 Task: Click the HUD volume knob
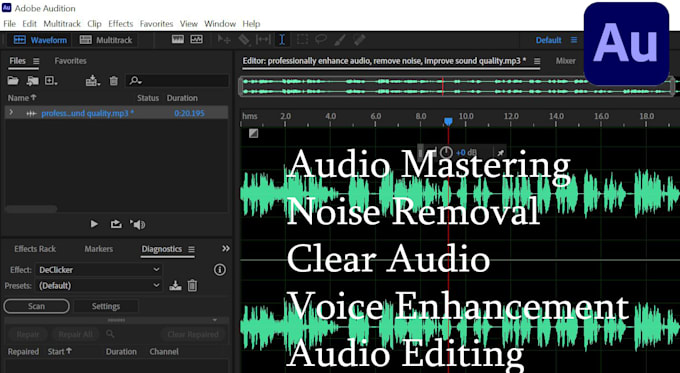click(446, 152)
